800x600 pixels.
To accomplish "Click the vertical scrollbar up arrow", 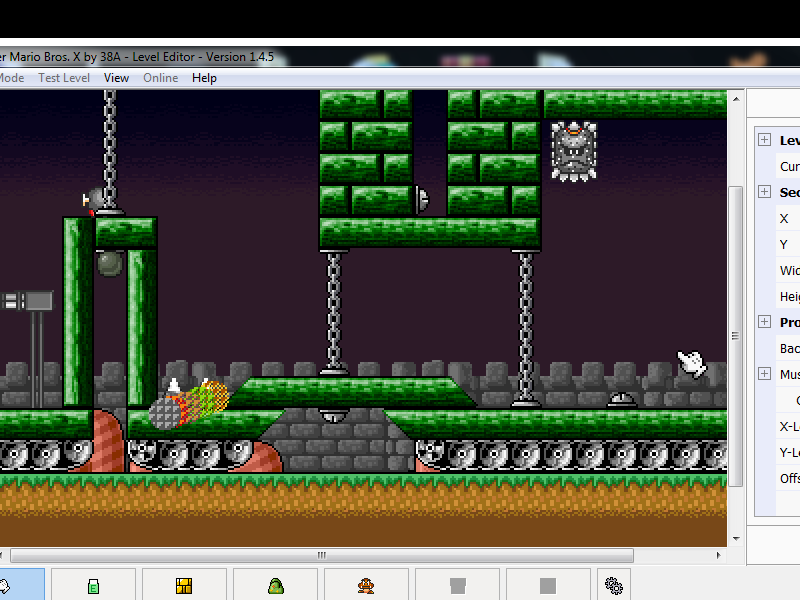I will pos(736,99).
